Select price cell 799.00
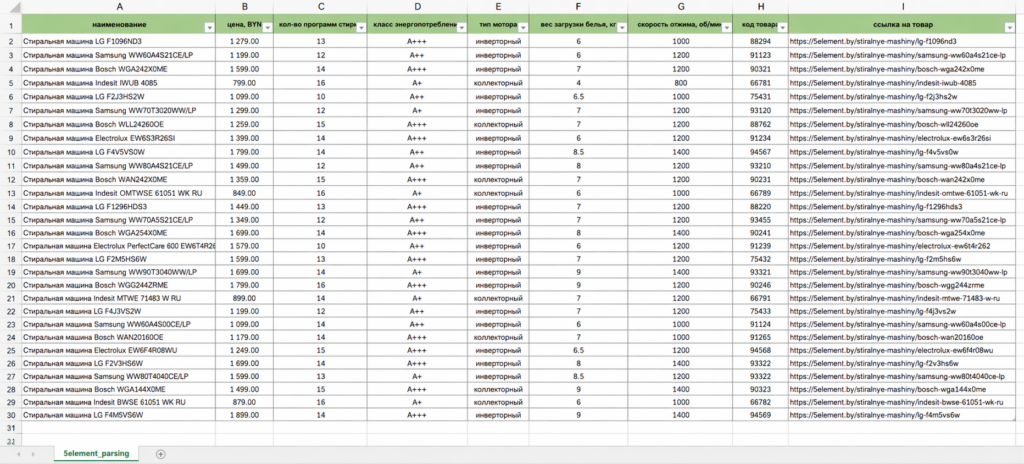1024x464 pixels. point(244,83)
